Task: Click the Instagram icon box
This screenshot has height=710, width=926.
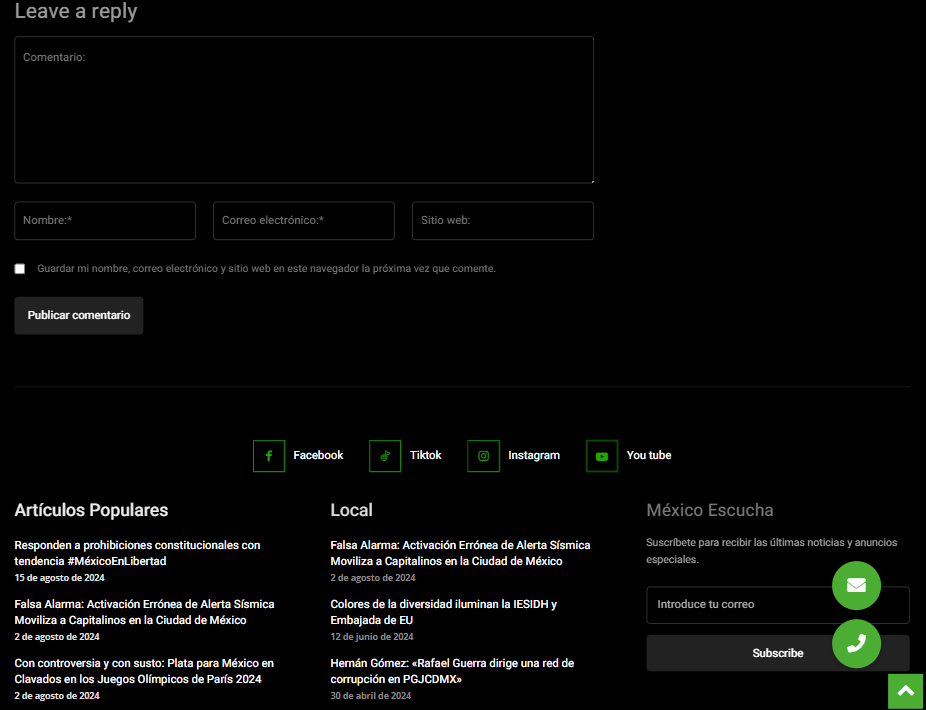Action: [x=483, y=456]
